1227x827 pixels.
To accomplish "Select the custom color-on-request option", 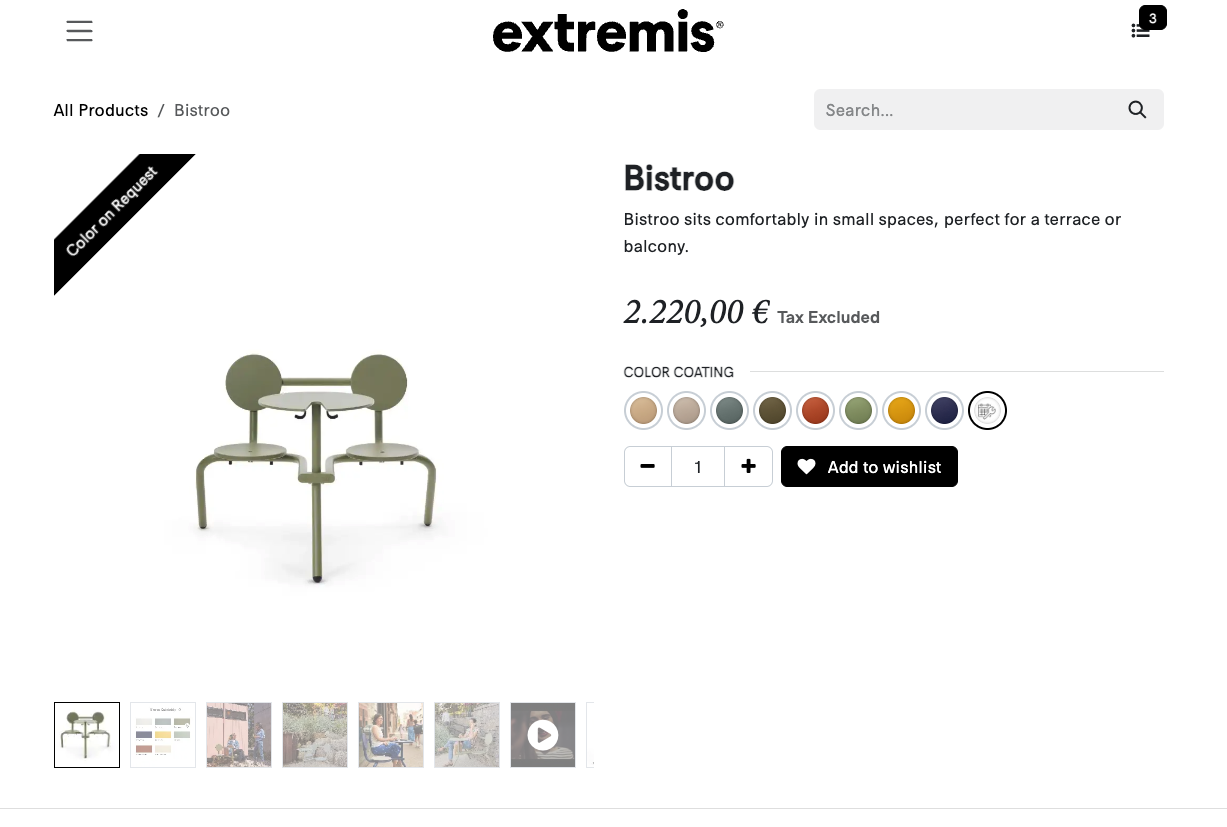I will pyautogui.click(x=988, y=410).
